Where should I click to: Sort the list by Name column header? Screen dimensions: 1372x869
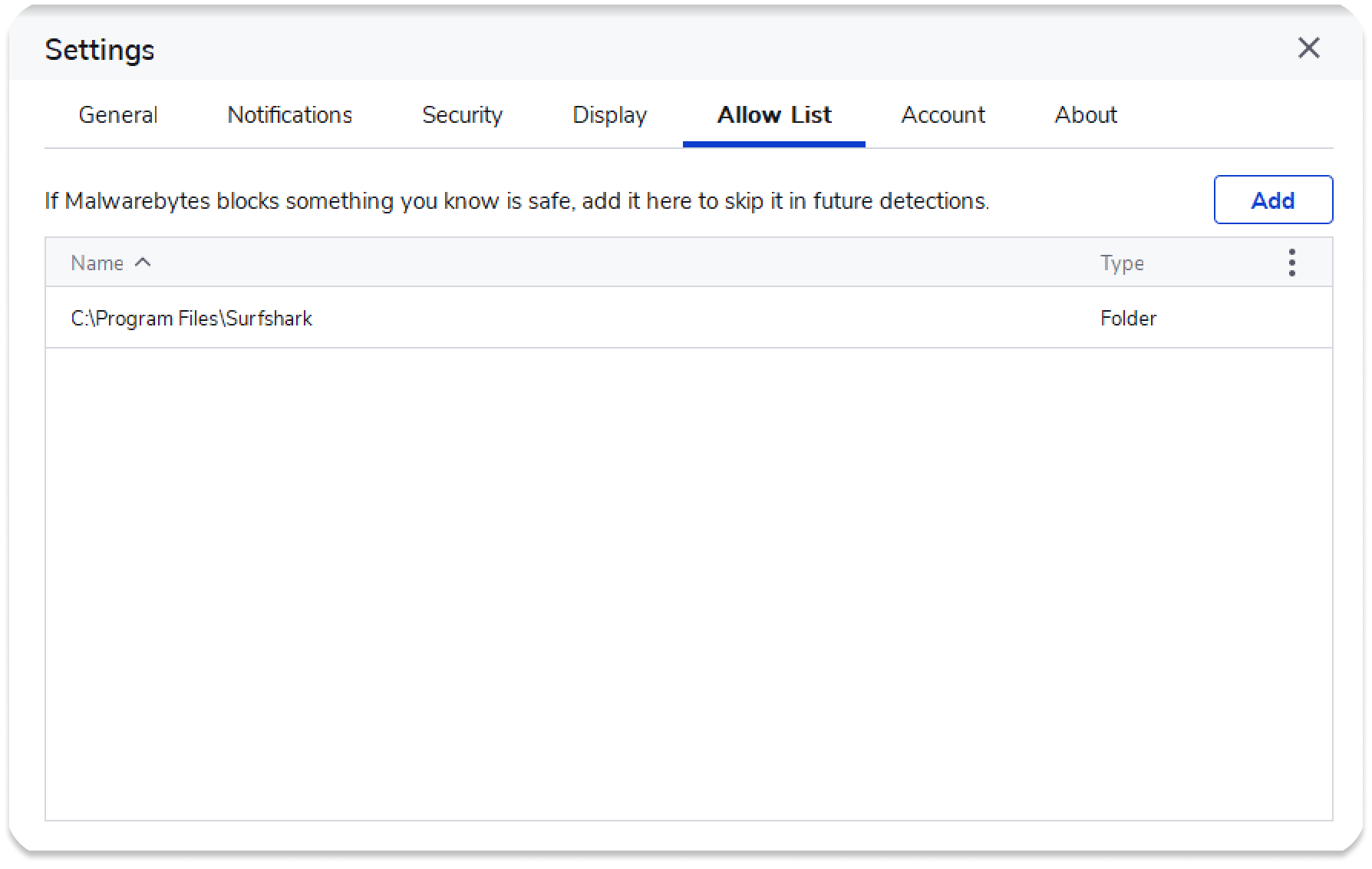point(97,263)
